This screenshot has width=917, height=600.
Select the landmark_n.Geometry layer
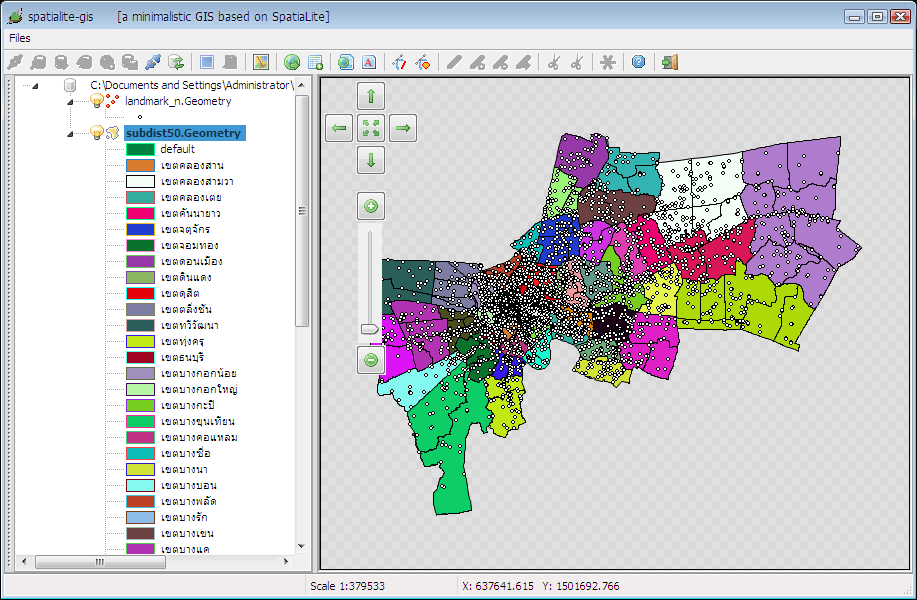point(178,101)
